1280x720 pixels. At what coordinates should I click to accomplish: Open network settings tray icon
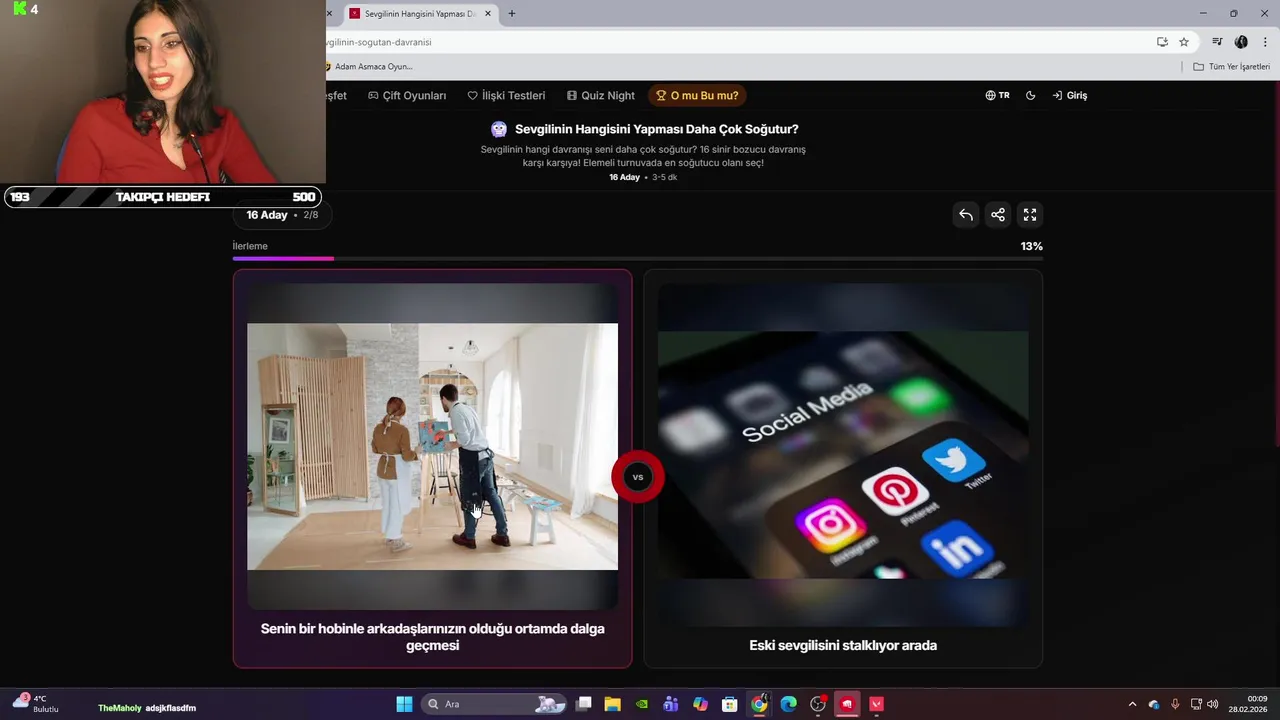(1196, 704)
